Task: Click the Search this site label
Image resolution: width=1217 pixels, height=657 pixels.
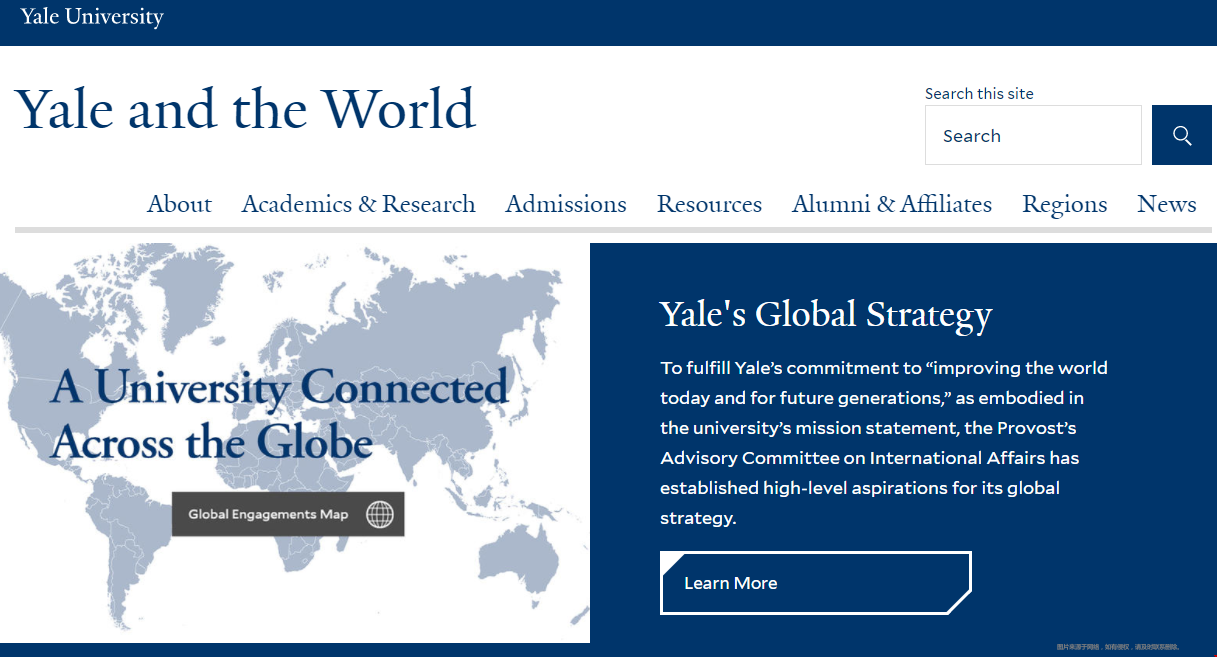Action: pyautogui.click(x=979, y=93)
